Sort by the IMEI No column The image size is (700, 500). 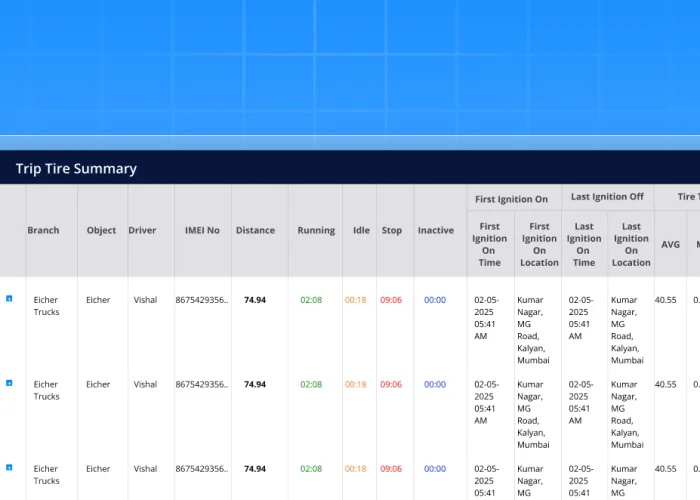tap(202, 230)
